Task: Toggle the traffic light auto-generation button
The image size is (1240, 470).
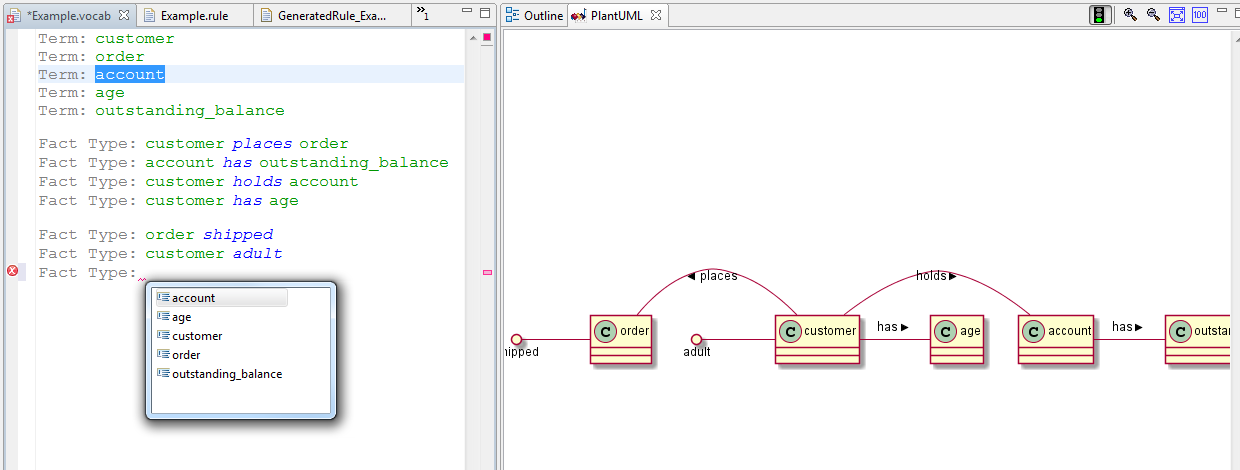Action: point(1100,15)
